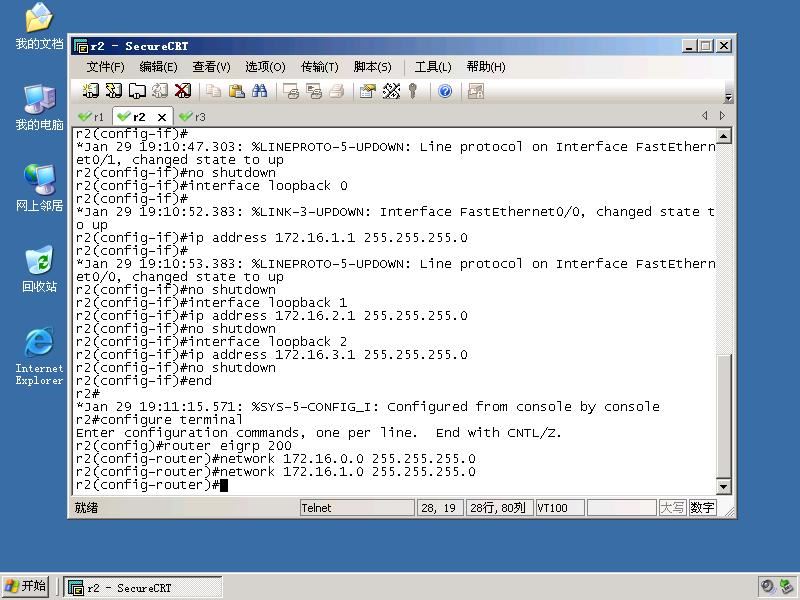Image resolution: width=800 pixels, height=600 pixels.
Task: Click '28行, 80列' status entry
Action: tap(499, 508)
